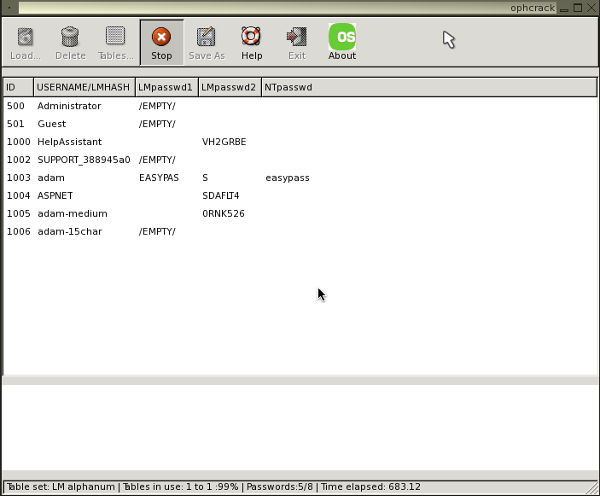Open Help with the lifebuoy icon
600x496 pixels.
pos(251,42)
